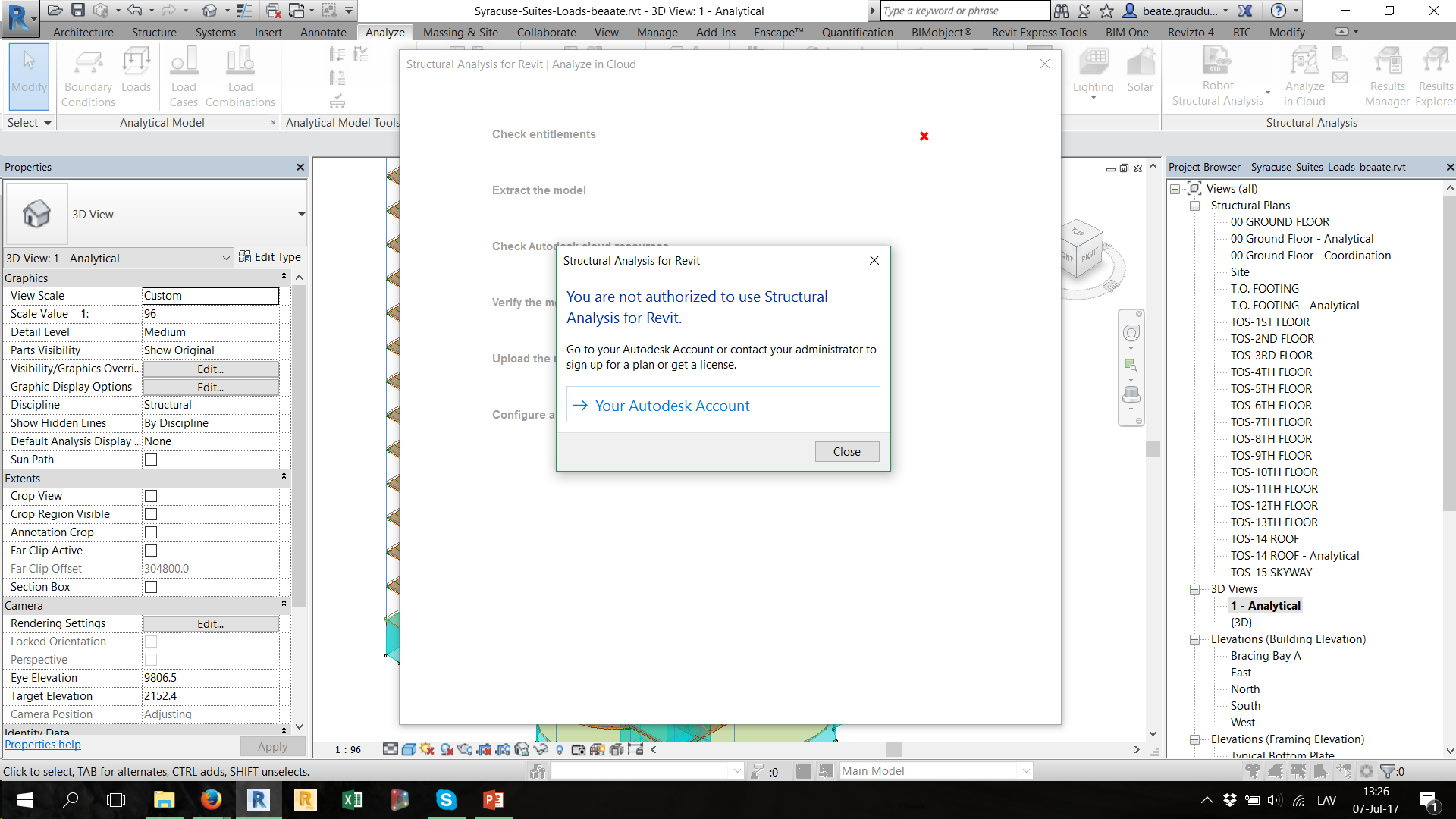
Task: Select the Lighting analysis tool
Action: click(1093, 72)
